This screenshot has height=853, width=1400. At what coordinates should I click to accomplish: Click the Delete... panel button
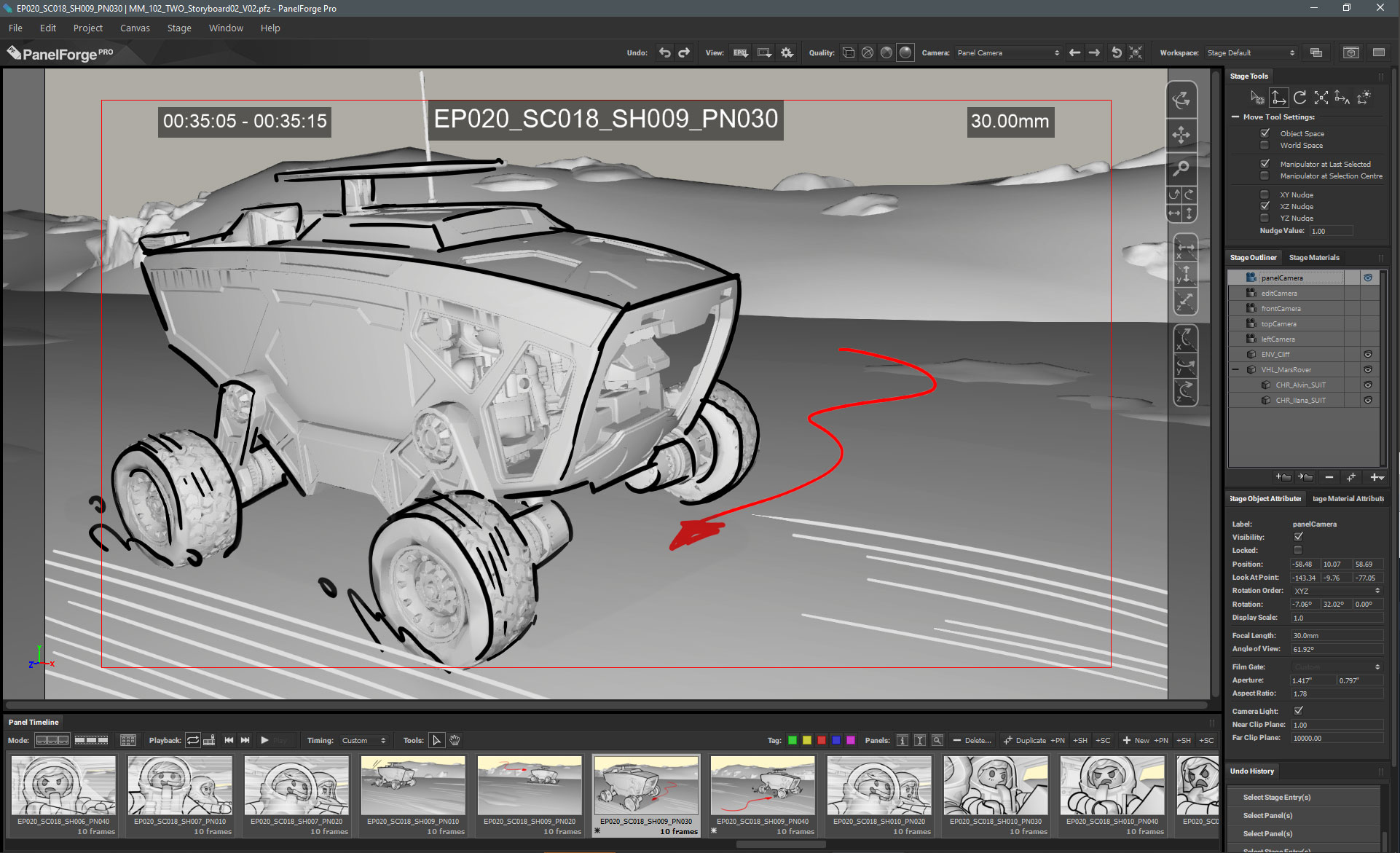point(972,740)
